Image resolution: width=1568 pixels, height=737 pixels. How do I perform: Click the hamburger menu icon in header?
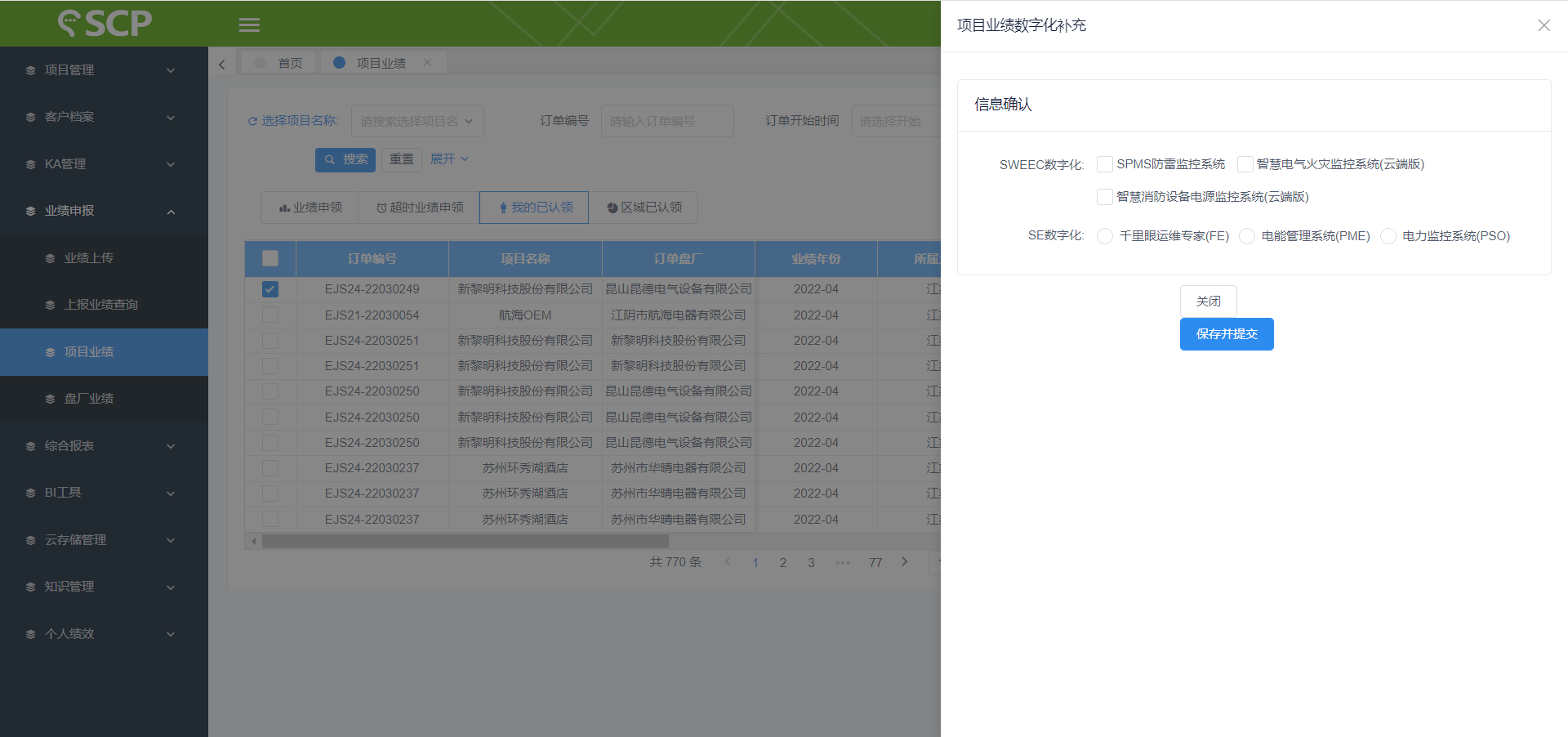click(x=249, y=25)
